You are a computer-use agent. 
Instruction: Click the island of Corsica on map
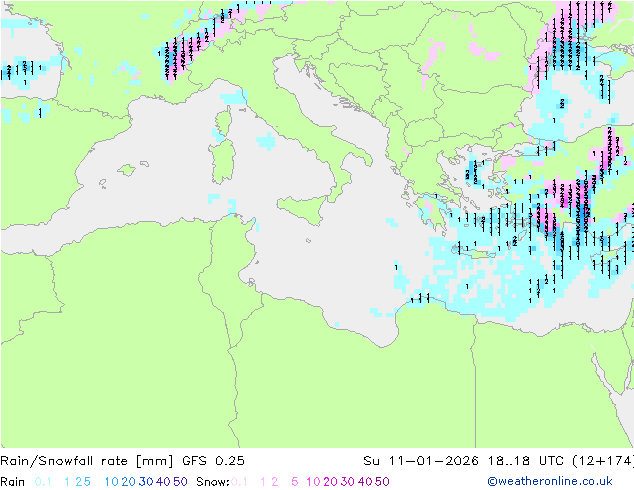[223, 120]
